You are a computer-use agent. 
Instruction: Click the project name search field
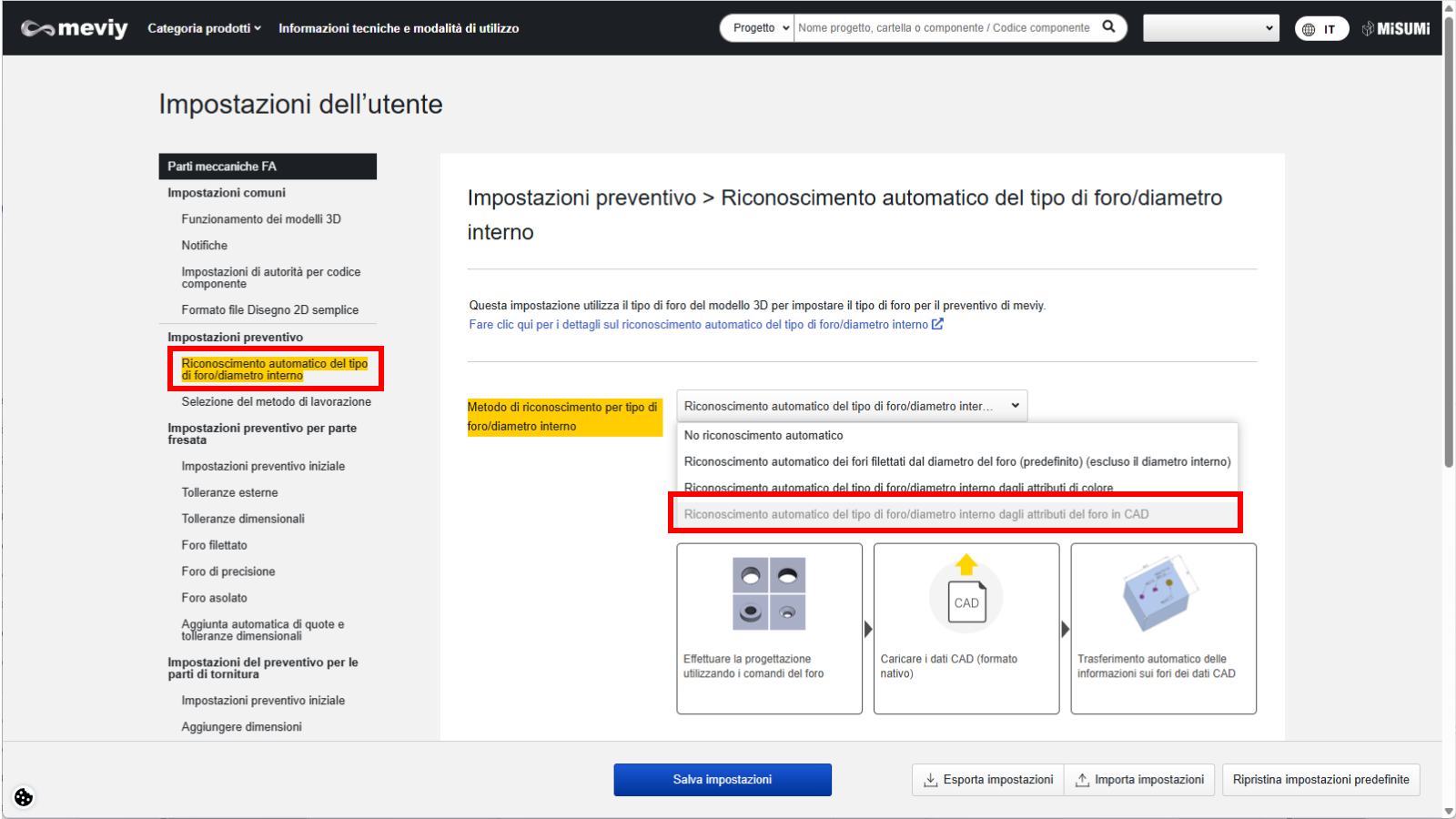tap(944, 28)
